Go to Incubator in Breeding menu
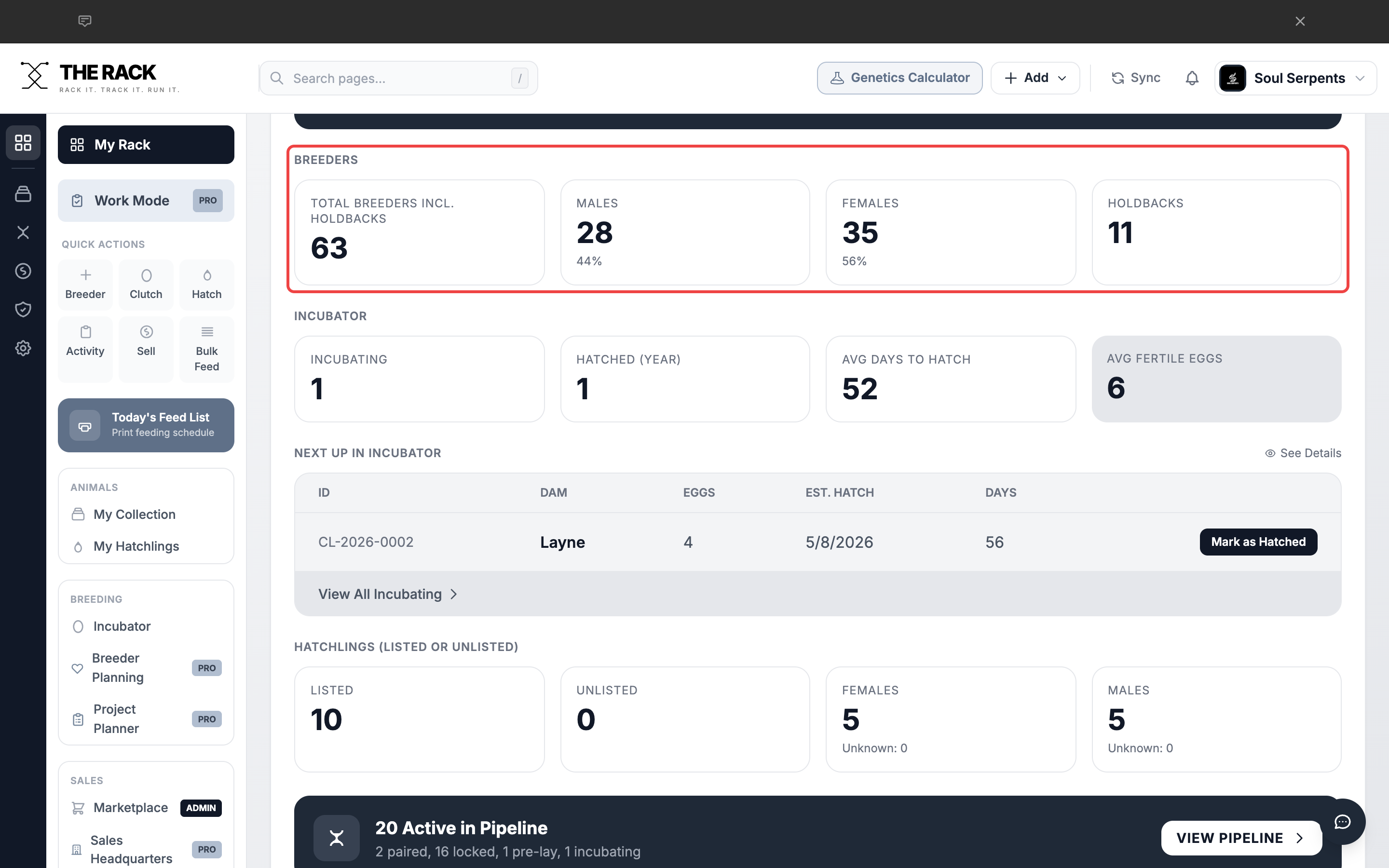Viewport: 1389px width, 868px height. tap(122, 626)
